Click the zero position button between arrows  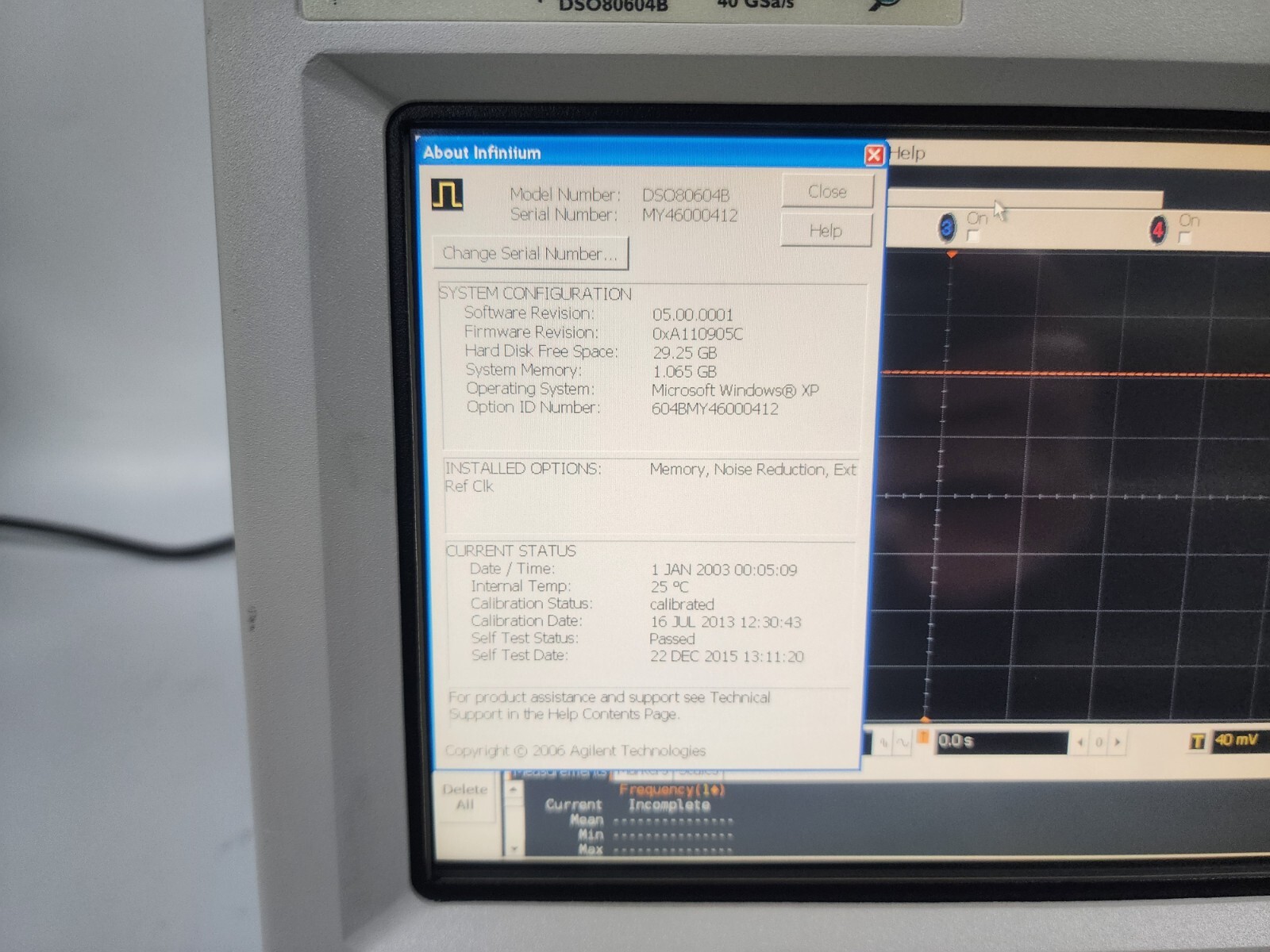1099,743
